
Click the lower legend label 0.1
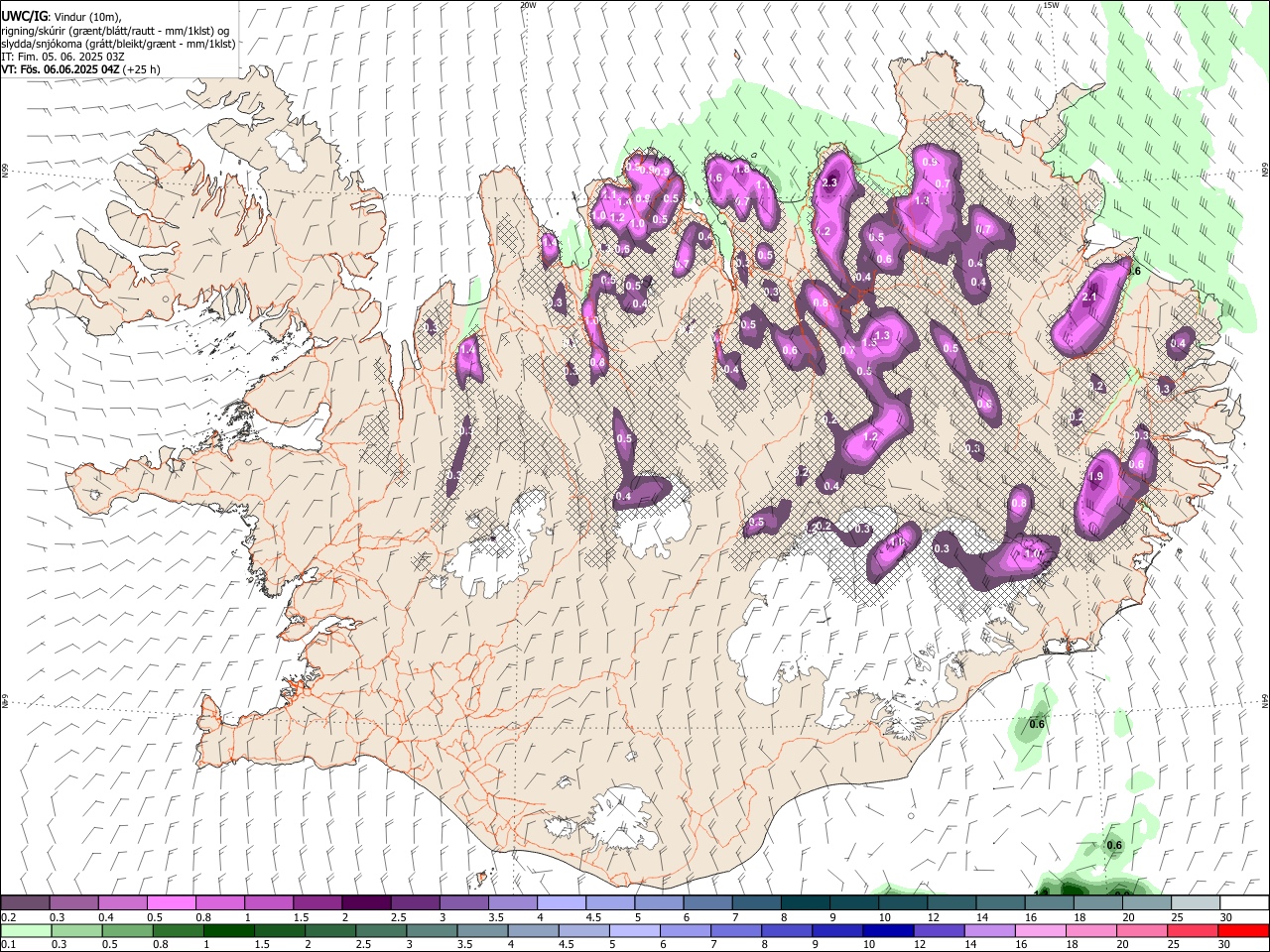(x=8, y=945)
